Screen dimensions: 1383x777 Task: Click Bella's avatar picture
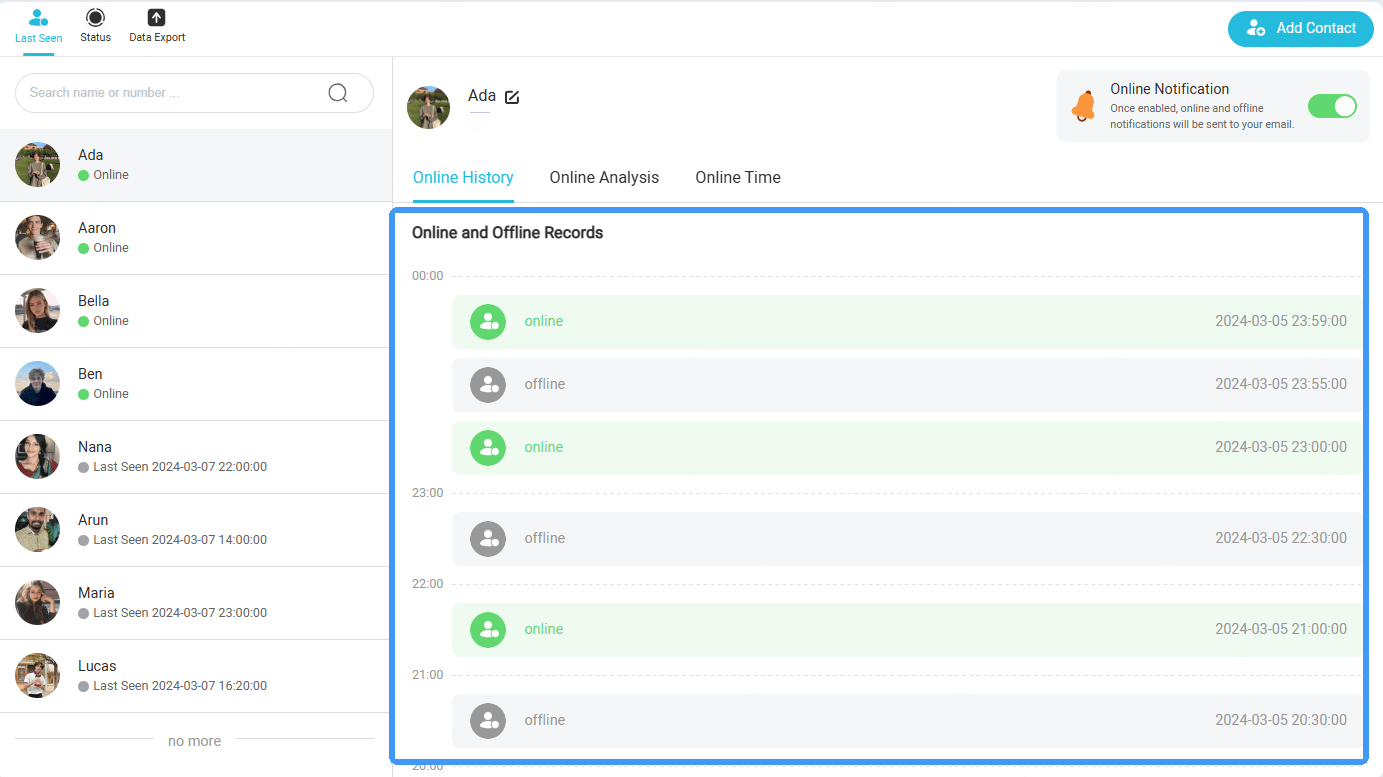click(x=38, y=311)
